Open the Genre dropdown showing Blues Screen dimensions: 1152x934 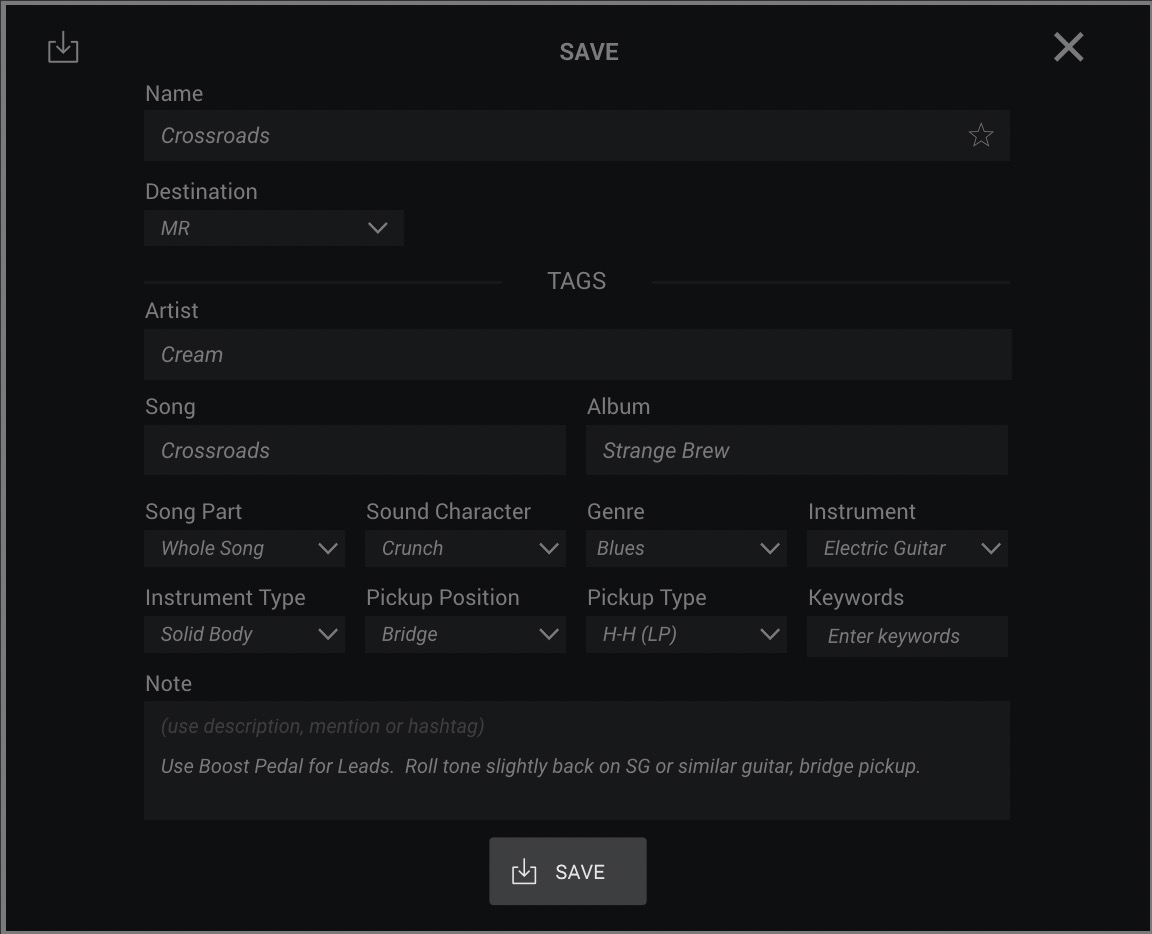click(687, 548)
